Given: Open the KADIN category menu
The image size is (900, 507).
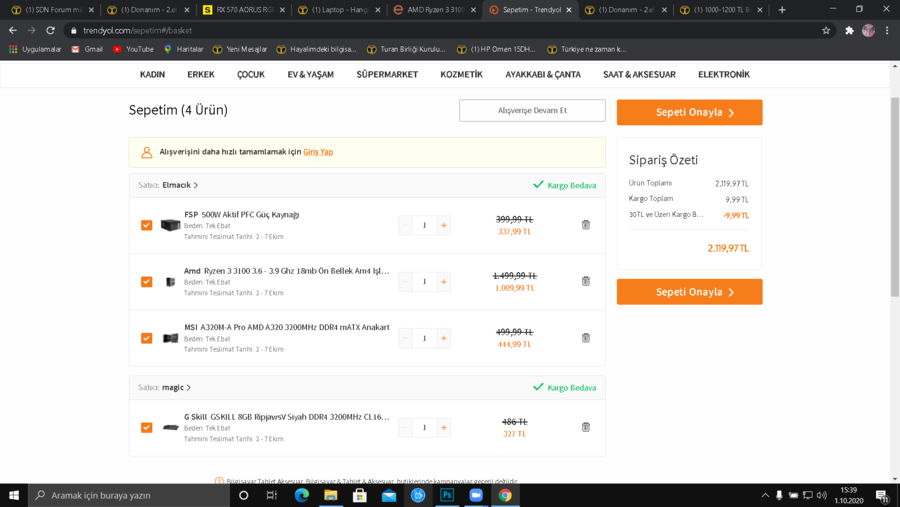Looking at the screenshot, I should 152,74.
